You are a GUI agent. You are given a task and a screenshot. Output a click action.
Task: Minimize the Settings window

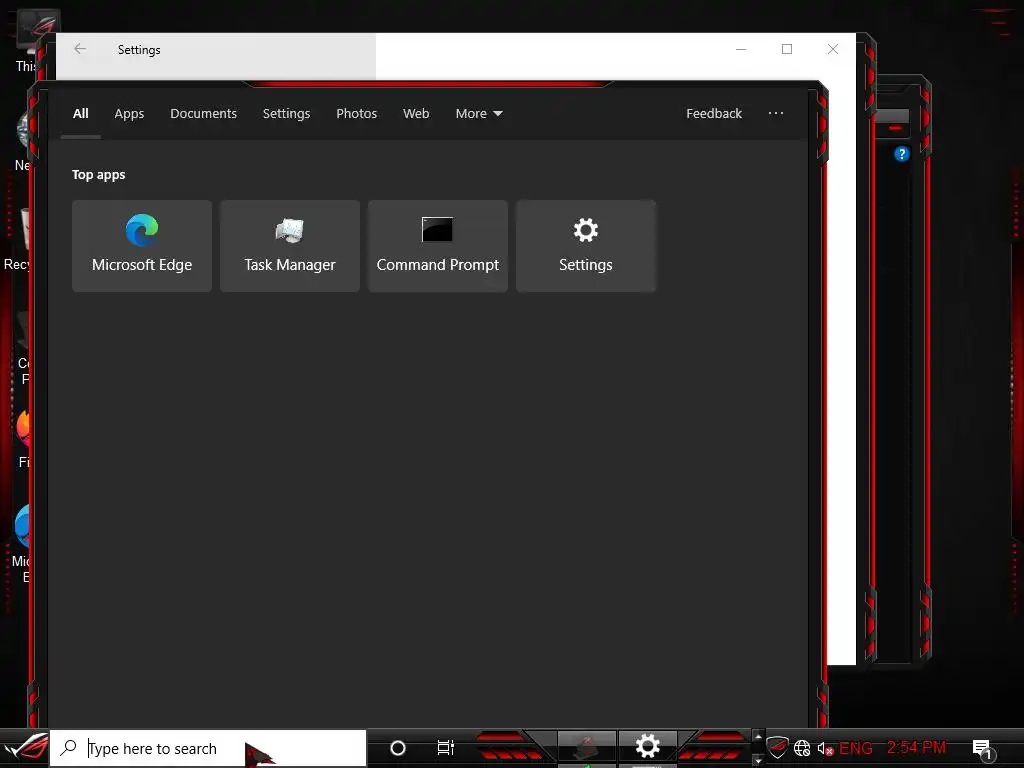[741, 49]
